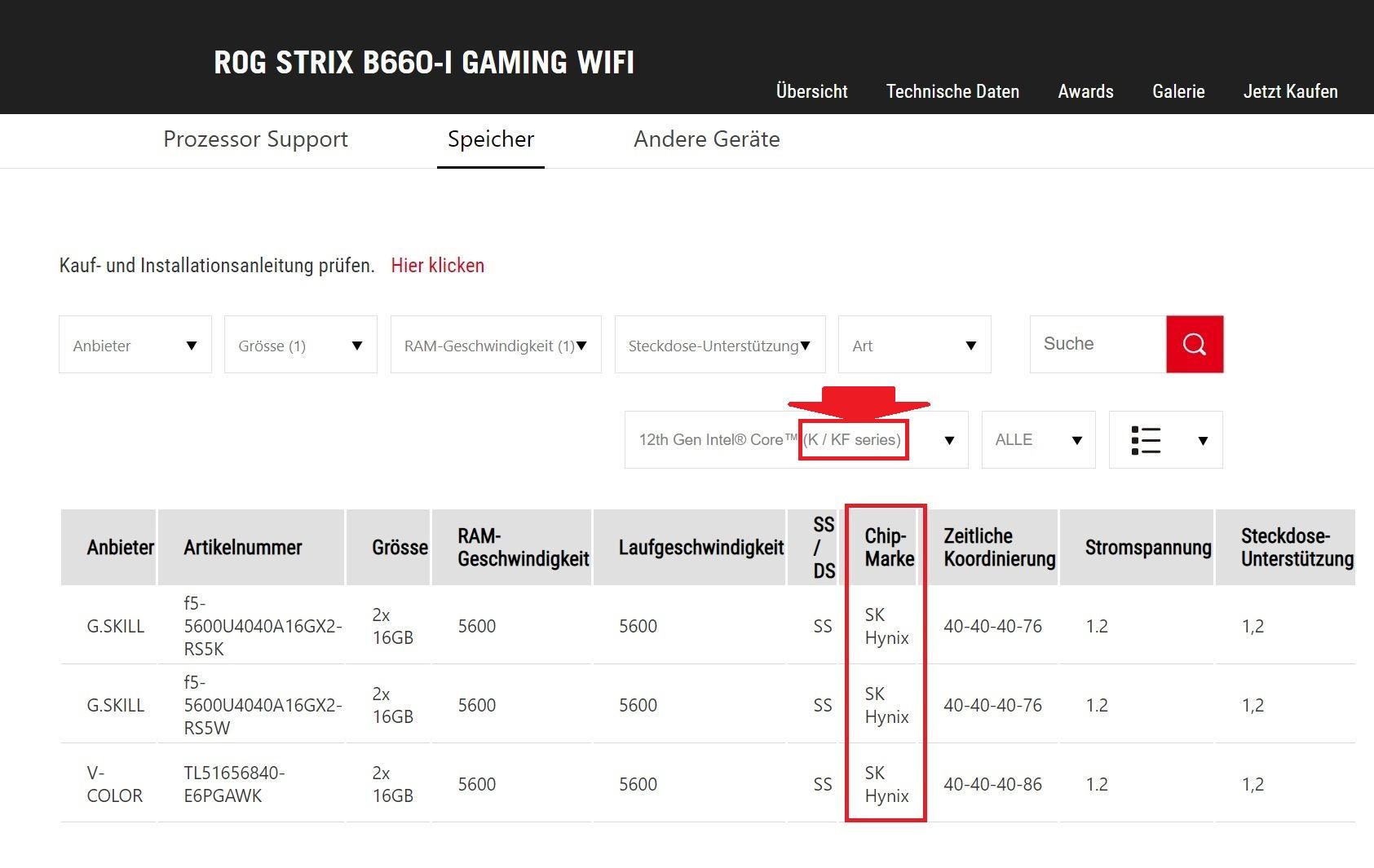The height and width of the screenshot is (868, 1374).
Task: Open the 12th Gen Intel Core CPU dropdown
Action: [x=797, y=440]
